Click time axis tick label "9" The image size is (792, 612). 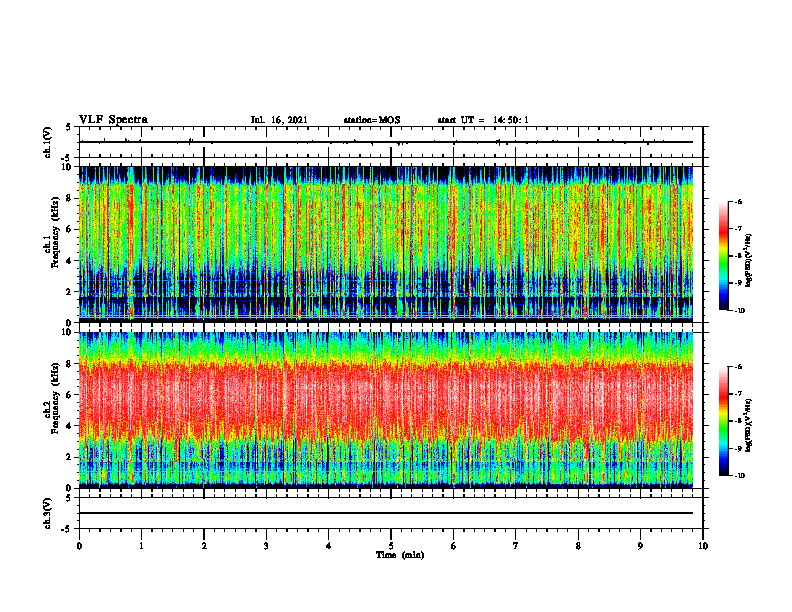(640, 546)
